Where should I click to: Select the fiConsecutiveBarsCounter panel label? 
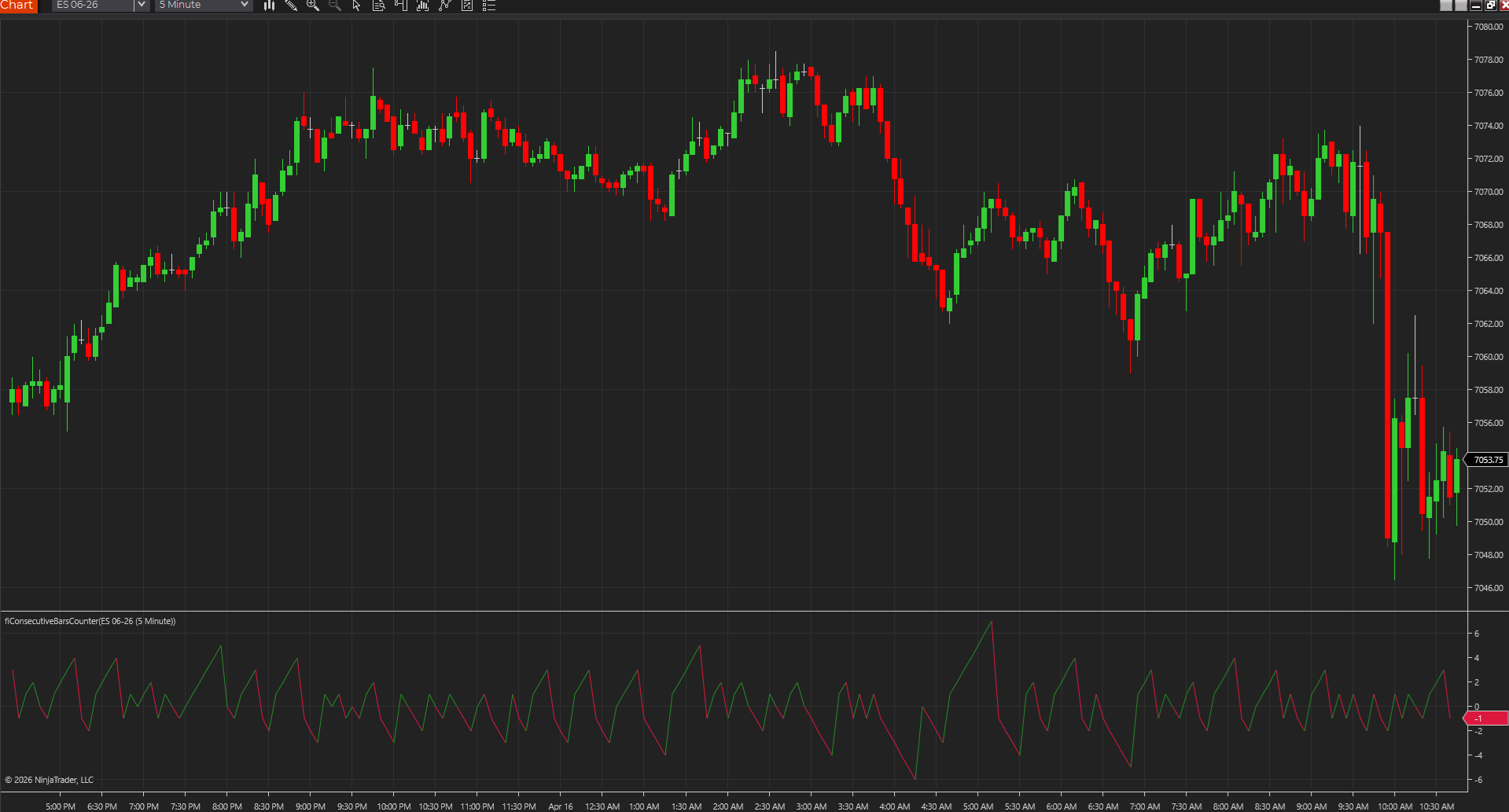click(89, 620)
